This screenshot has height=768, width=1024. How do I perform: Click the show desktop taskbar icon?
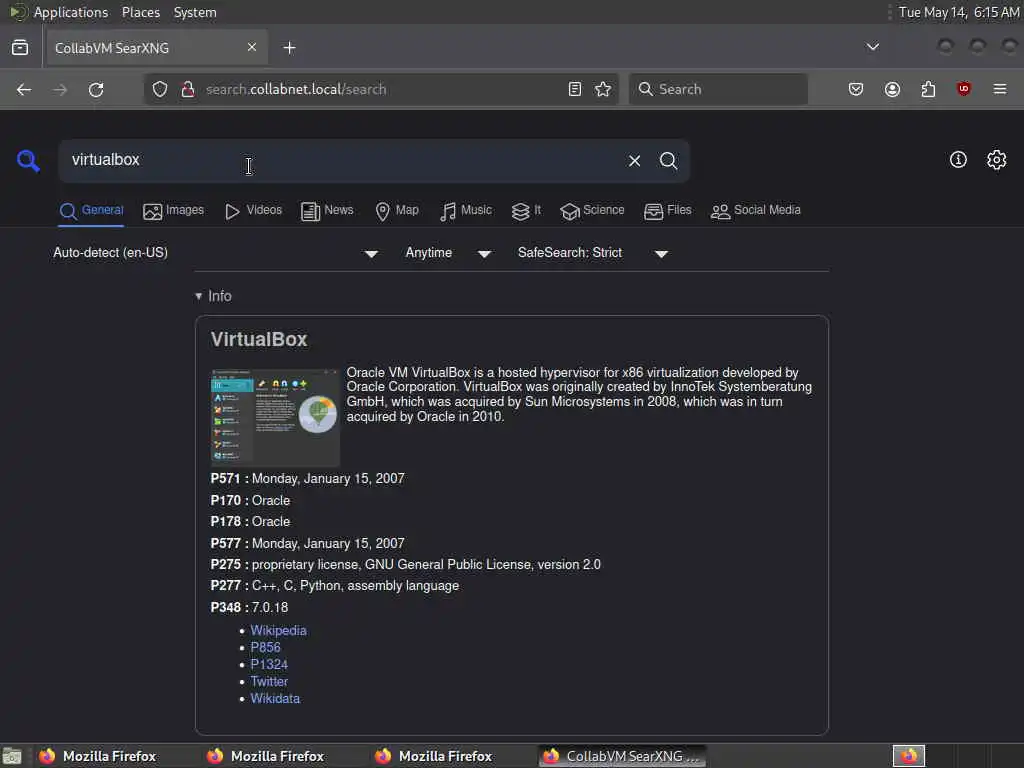tap(12, 756)
